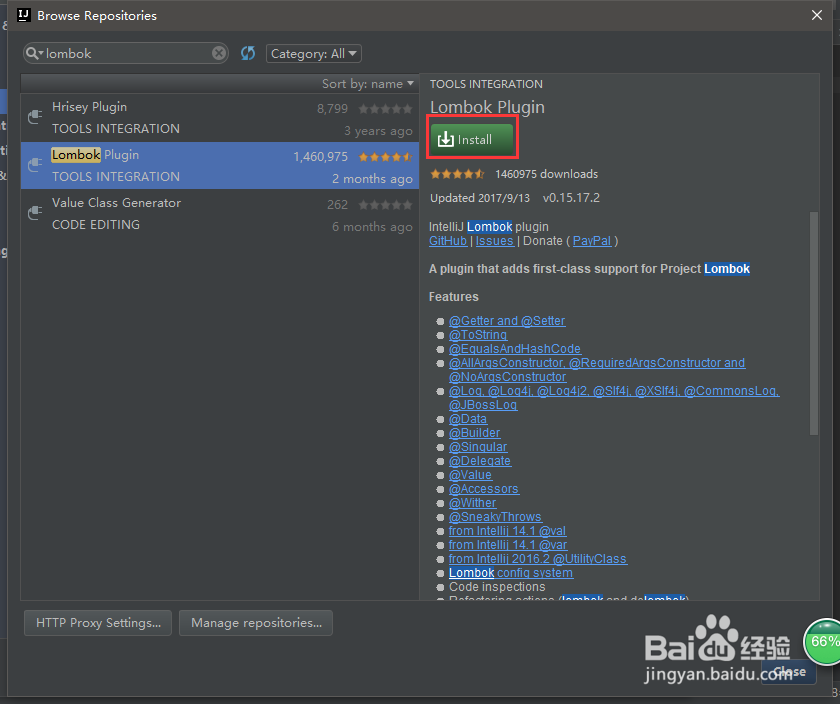The height and width of the screenshot is (704, 840).
Task: Reload the plugin repository list
Action: [x=248, y=53]
